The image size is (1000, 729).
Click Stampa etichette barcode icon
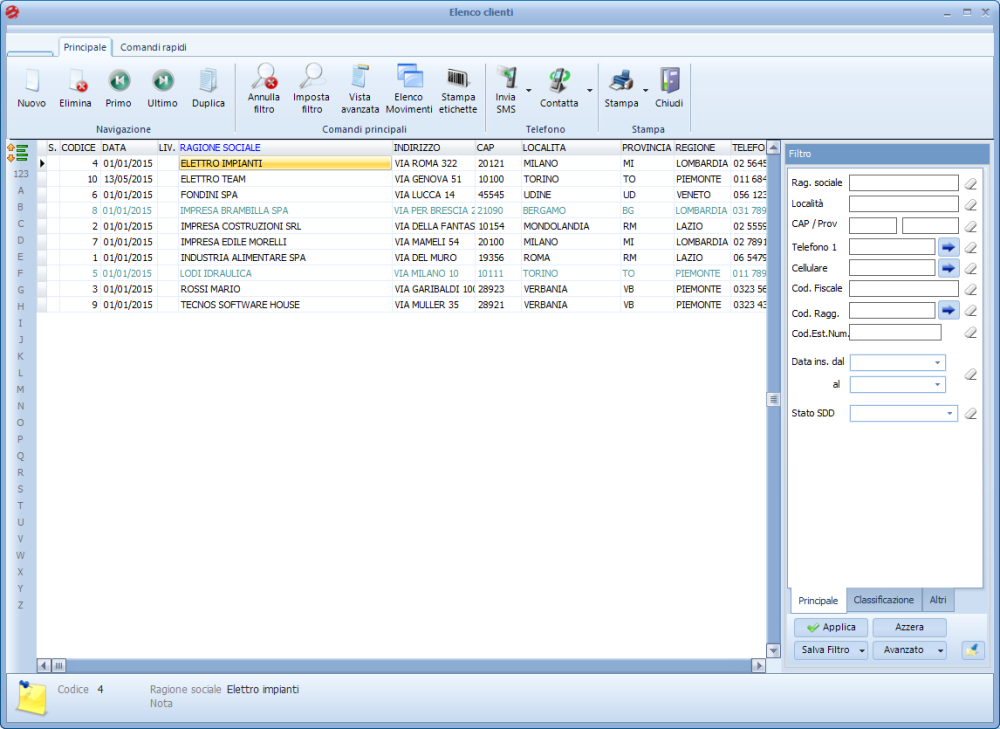pyautogui.click(x=458, y=78)
